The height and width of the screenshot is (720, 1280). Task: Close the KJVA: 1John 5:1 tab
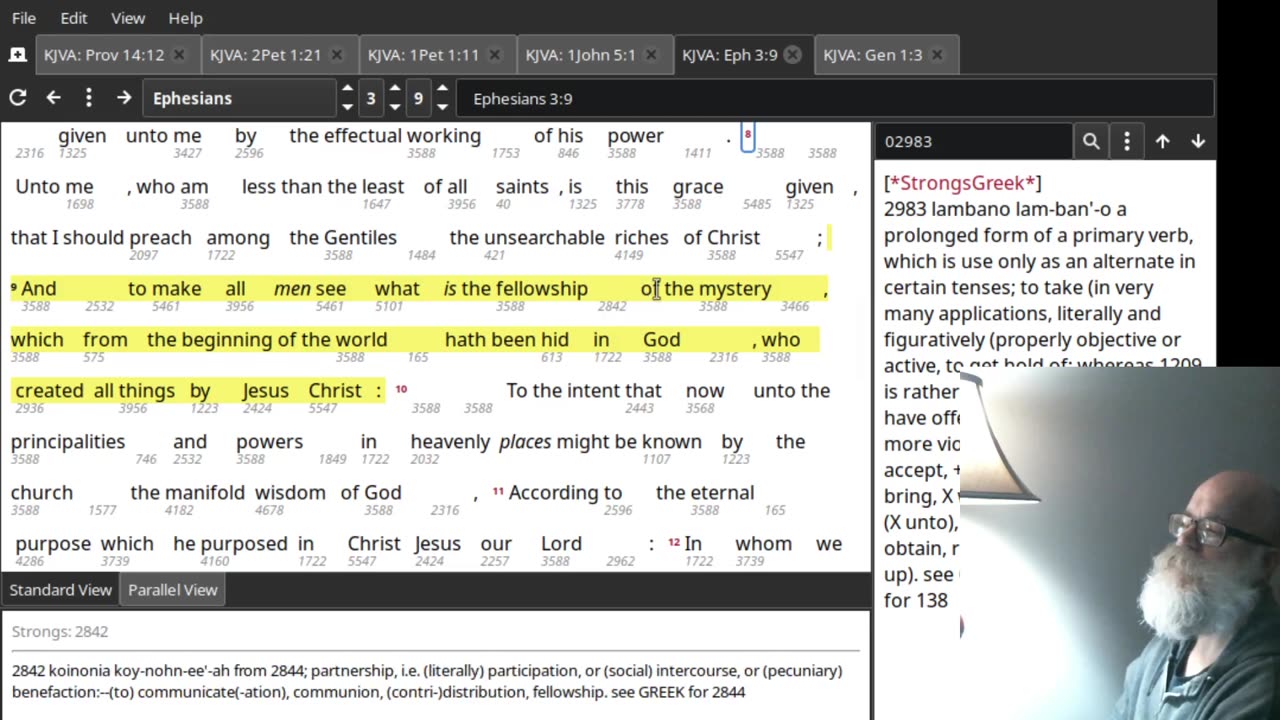tap(651, 55)
